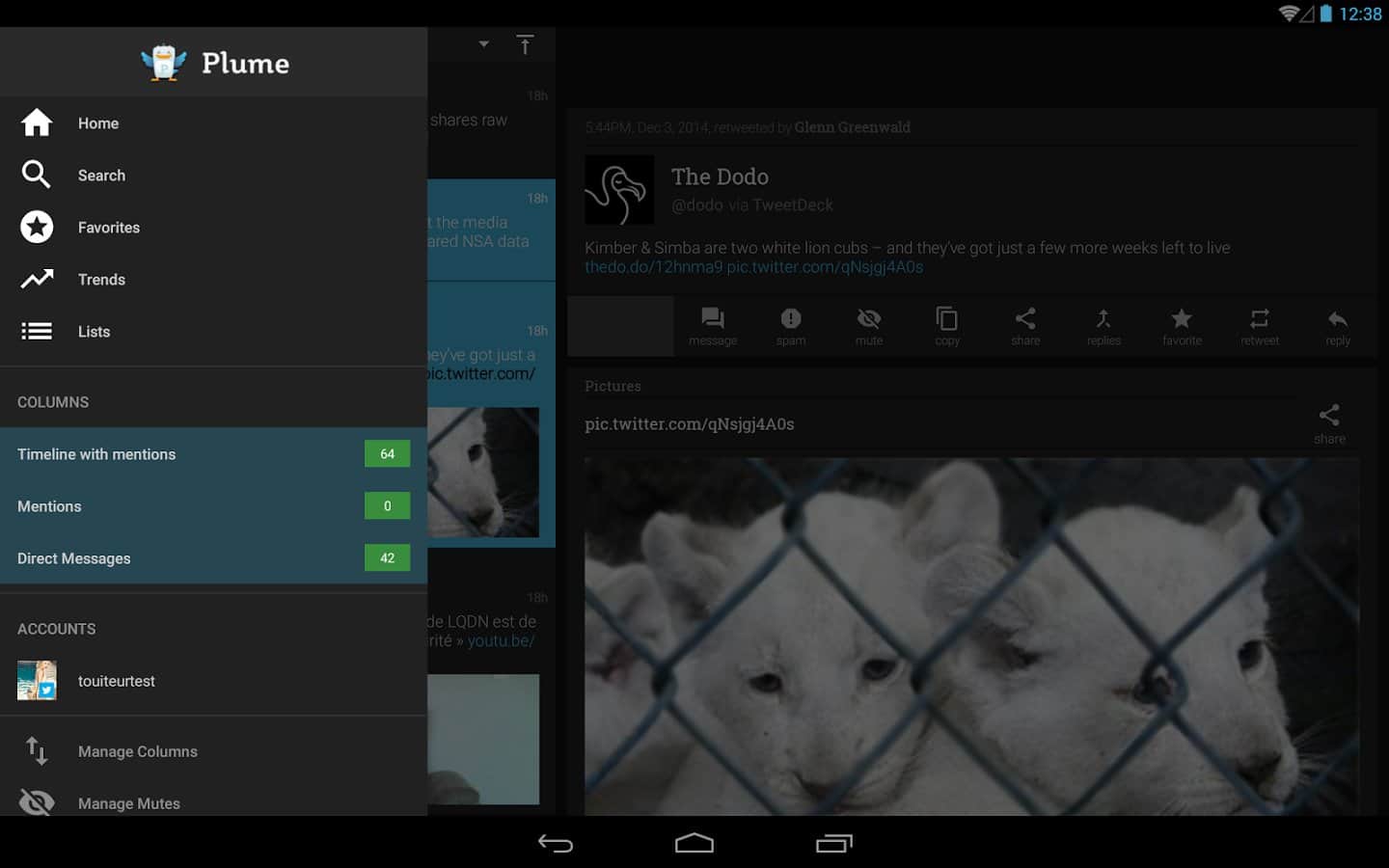Go to Trends in the sidebar
This screenshot has width=1389, height=868.
pyautogui.click(x=101, y=280)
